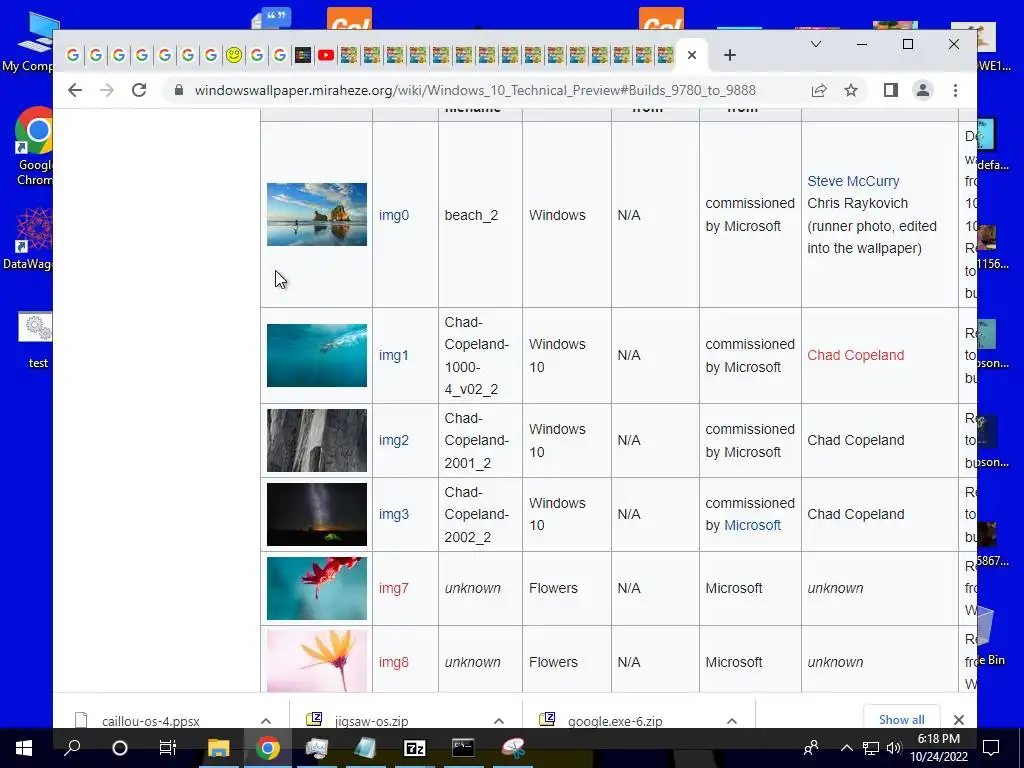Open the Windows Start menu

[x=24, y=748]
